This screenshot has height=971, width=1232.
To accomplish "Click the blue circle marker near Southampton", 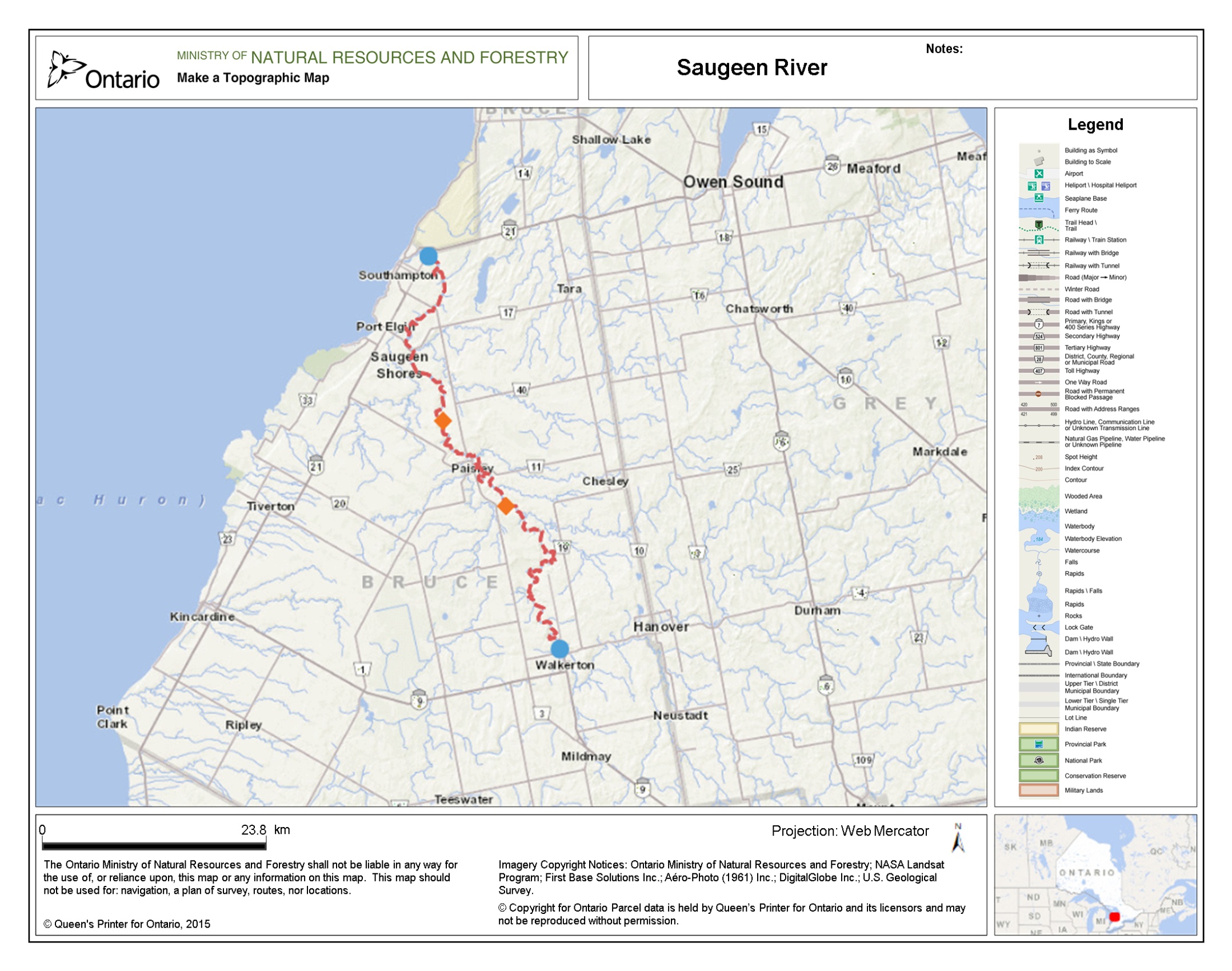I will click(428, 256).
